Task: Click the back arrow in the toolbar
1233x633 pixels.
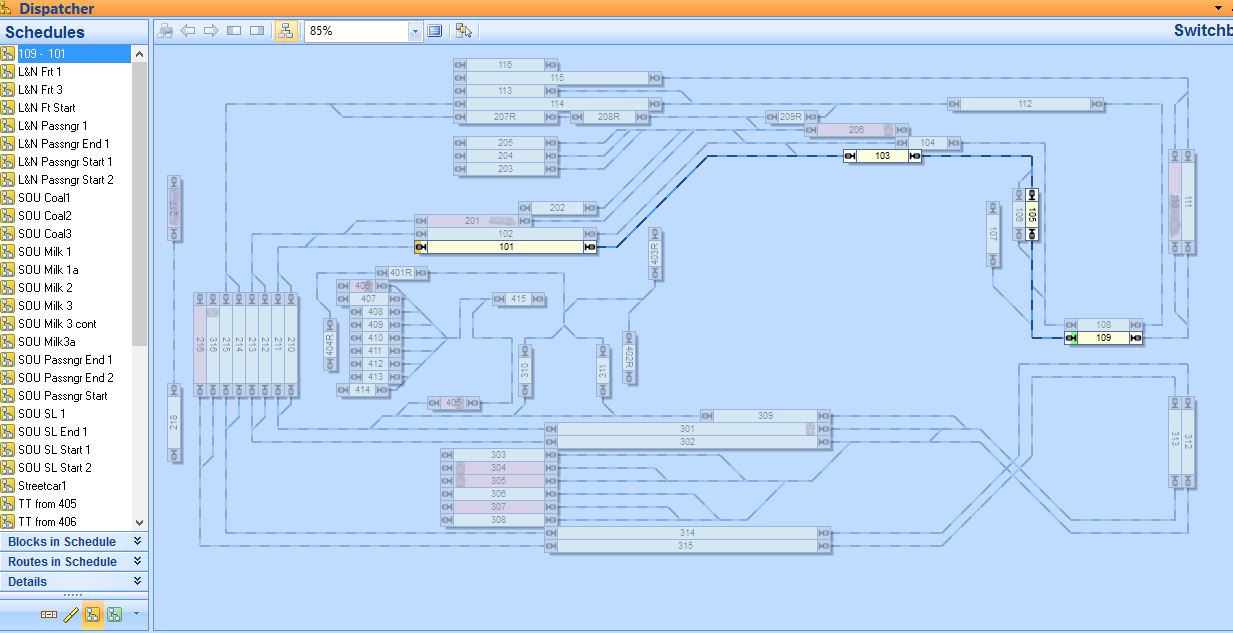Action: 188,31
